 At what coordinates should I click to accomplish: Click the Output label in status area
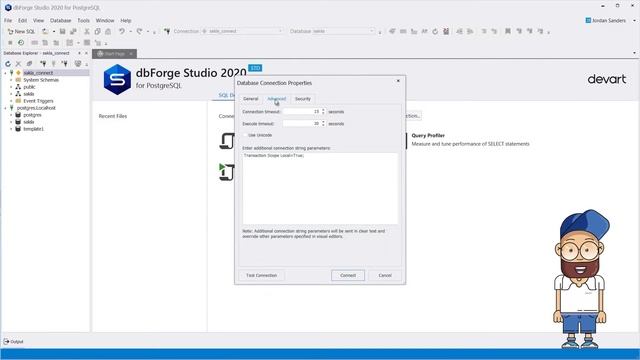click(17, 342)
